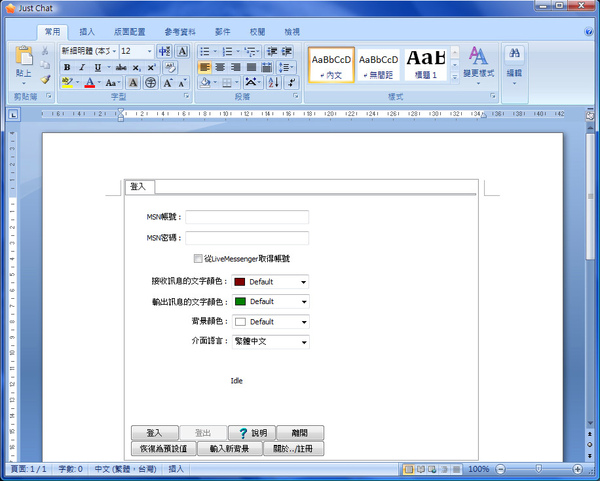600x481 pixels.
Task: Switch to the 校閱 ribbon tab
Action: pyautogui.click(x=257, y=32)
